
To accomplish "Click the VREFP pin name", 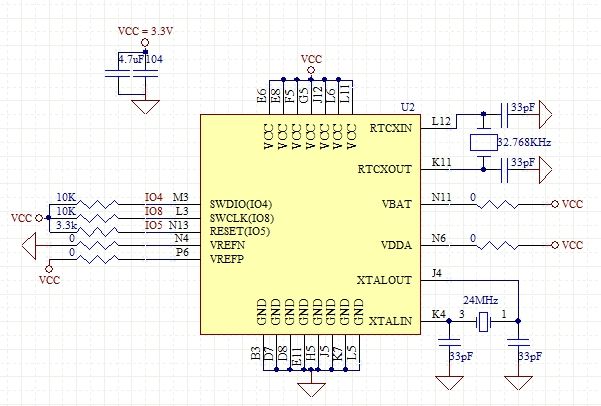I will [227, 259].
